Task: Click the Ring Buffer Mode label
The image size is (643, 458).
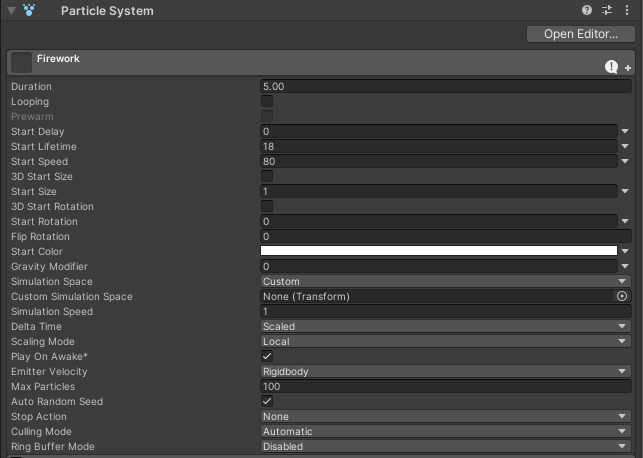Action: pyautogui.click(x=52, y=447)
